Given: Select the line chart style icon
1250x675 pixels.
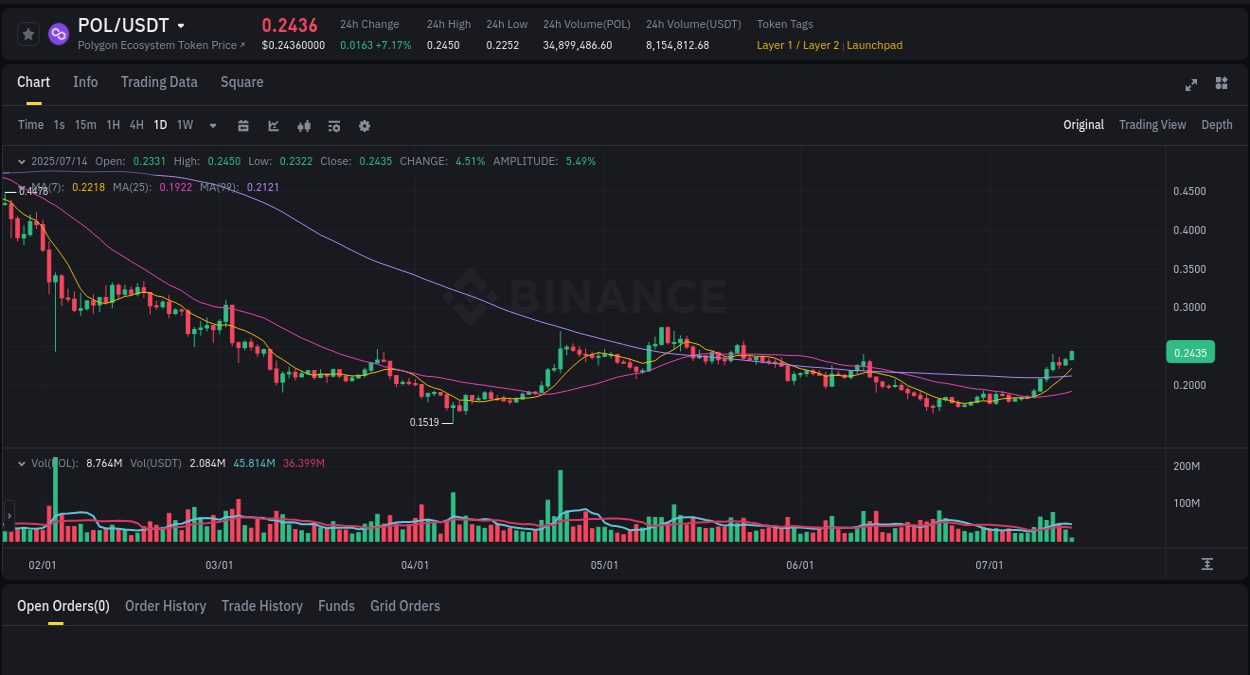Looking at the screenshot, I should [x=271, y=125].
